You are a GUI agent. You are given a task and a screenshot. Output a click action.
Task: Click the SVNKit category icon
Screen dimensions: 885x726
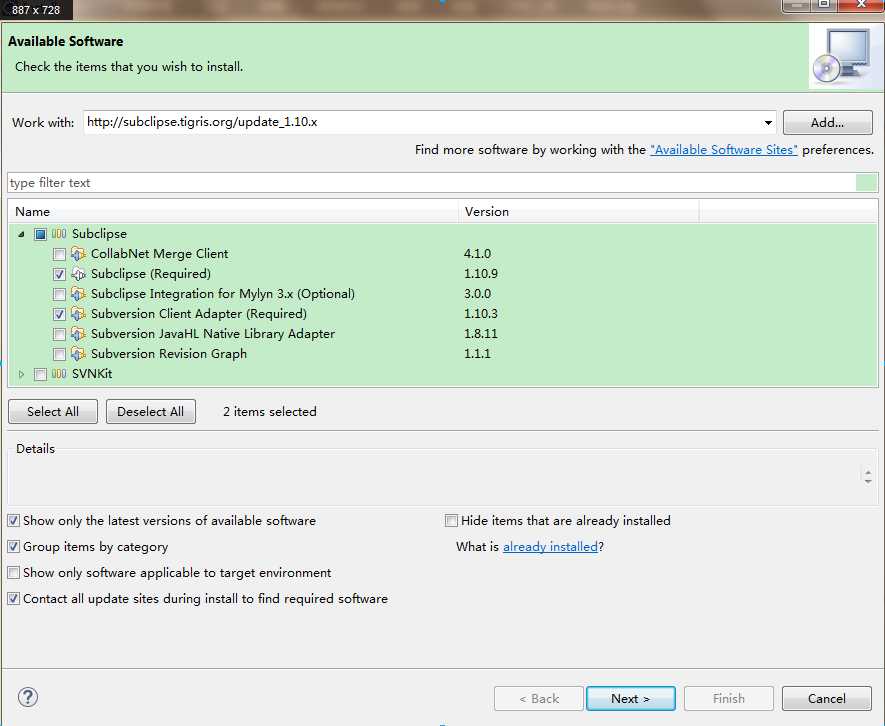(59, 374)
